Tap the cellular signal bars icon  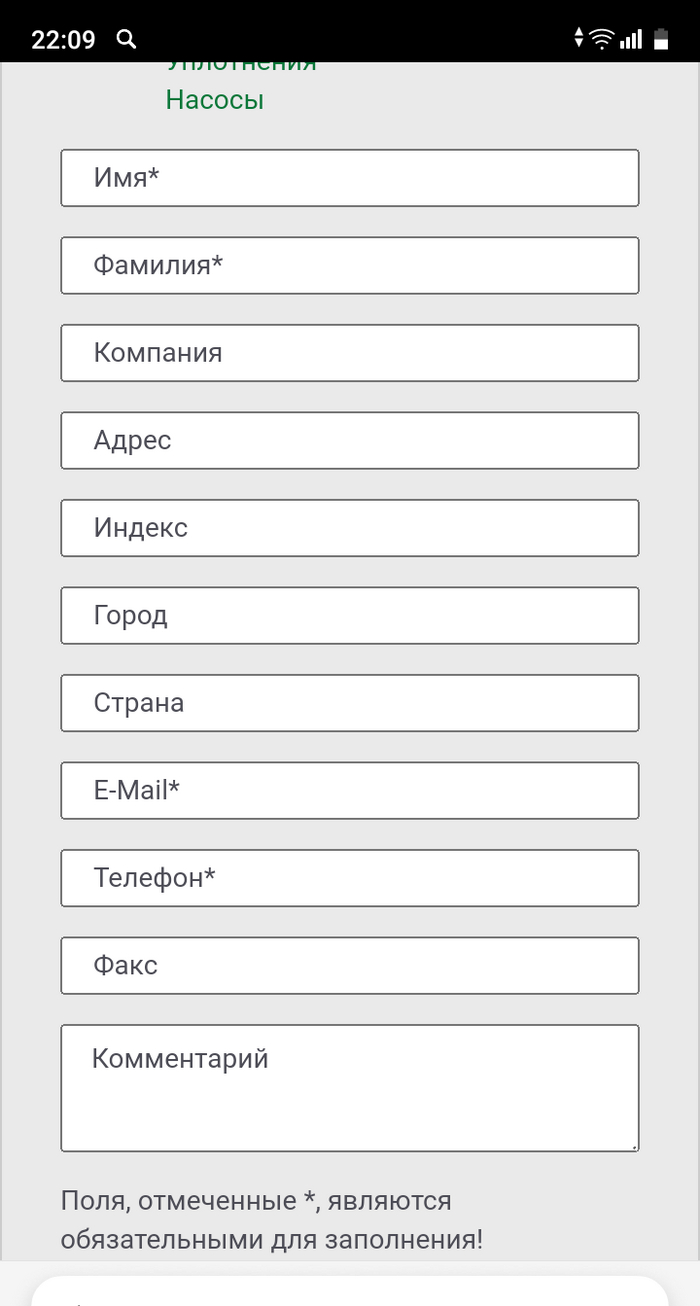[x=631, y=39]
